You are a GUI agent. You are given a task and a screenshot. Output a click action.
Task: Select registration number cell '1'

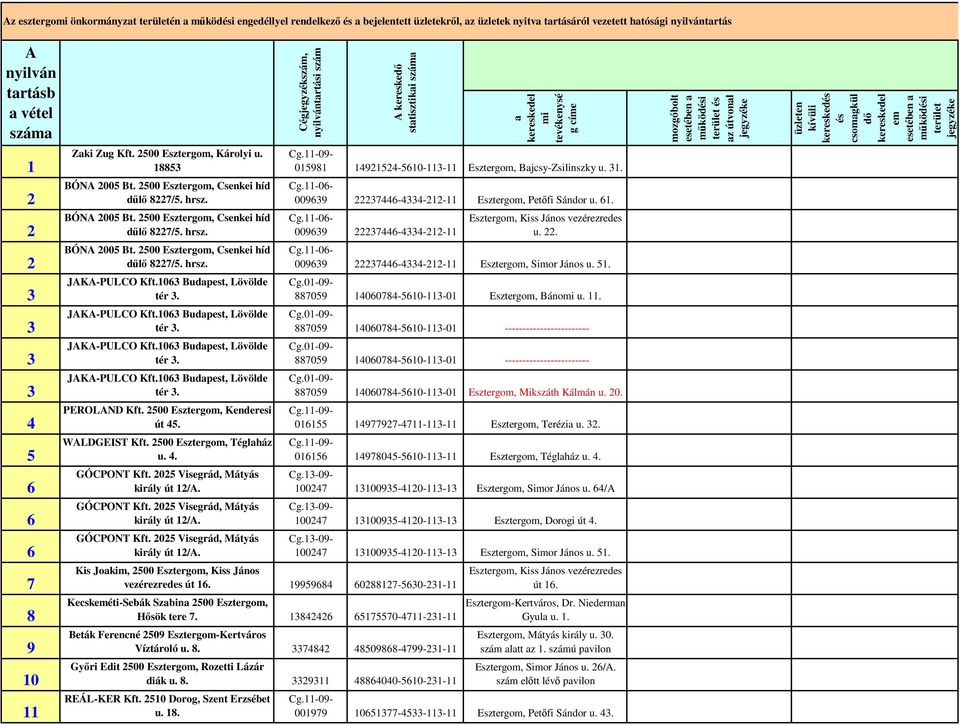pyautogui.click(x=31, y=162)
